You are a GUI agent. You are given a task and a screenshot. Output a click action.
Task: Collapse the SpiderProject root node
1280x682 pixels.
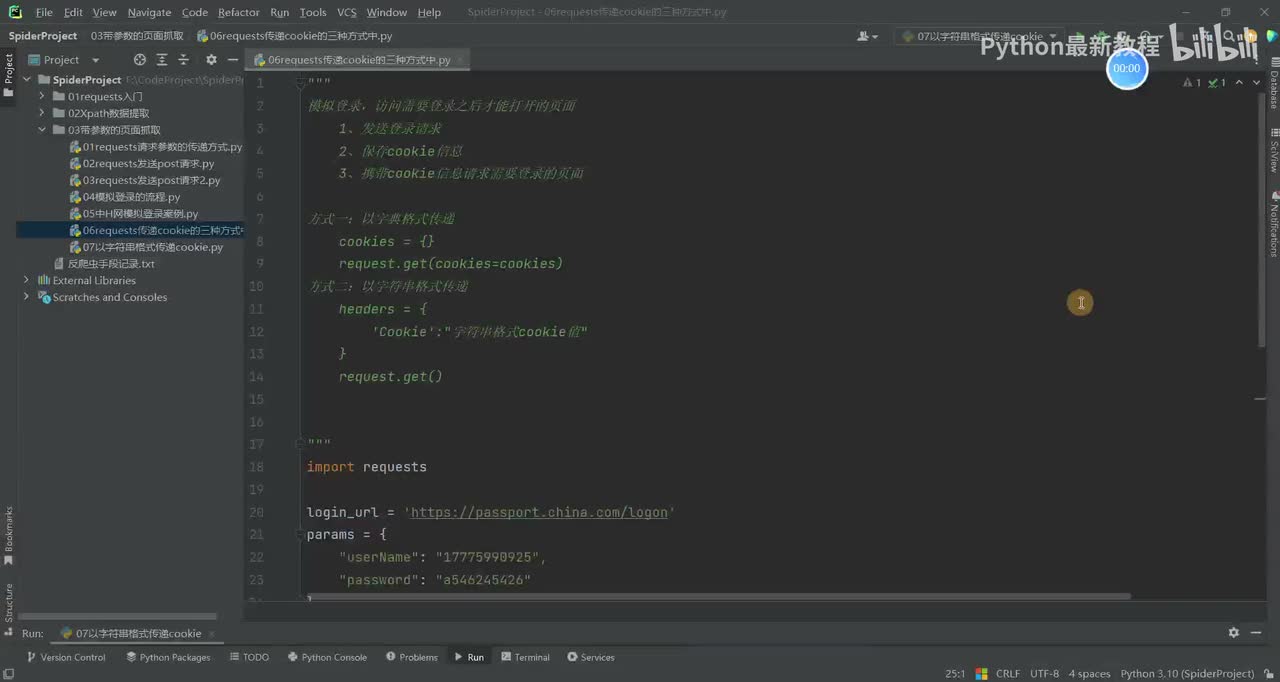coord(26,79)
